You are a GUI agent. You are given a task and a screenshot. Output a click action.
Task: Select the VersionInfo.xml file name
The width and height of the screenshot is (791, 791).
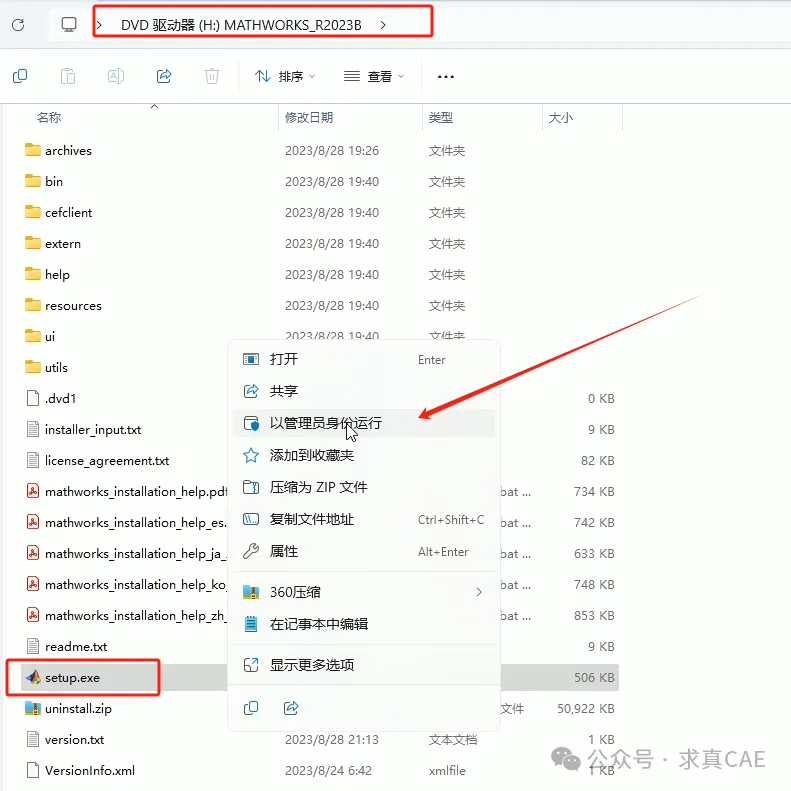pyautogui.click(x=90, y=771)
